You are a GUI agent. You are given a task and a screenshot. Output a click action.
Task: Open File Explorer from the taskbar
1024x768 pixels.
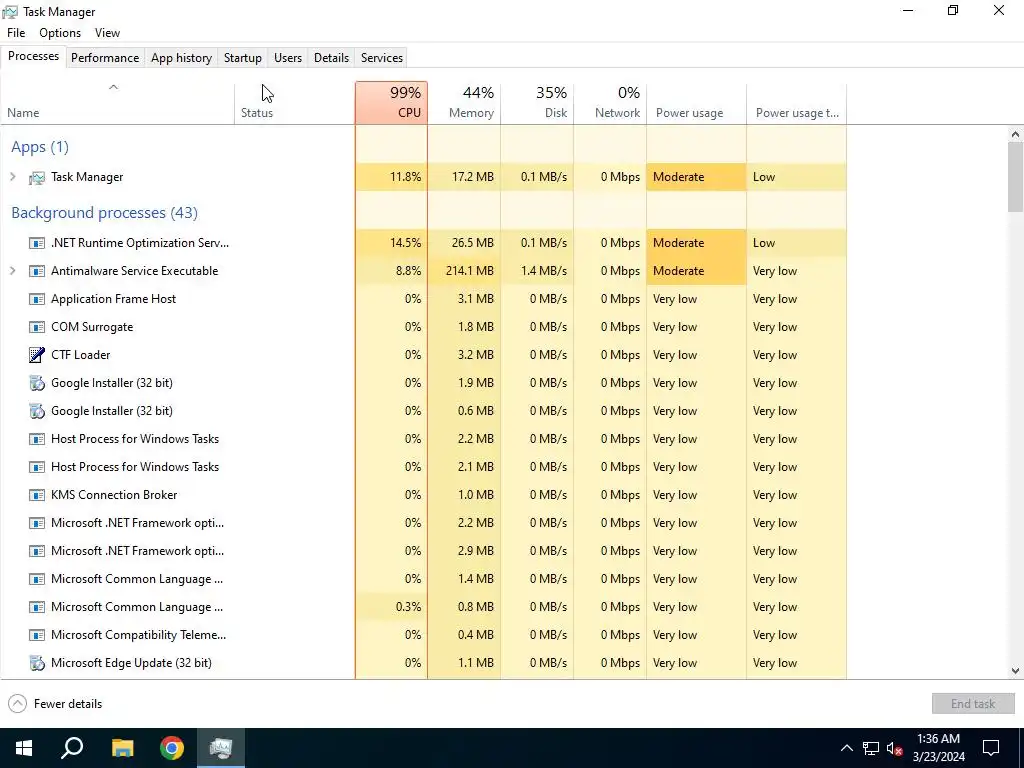[x=122, y=748]
